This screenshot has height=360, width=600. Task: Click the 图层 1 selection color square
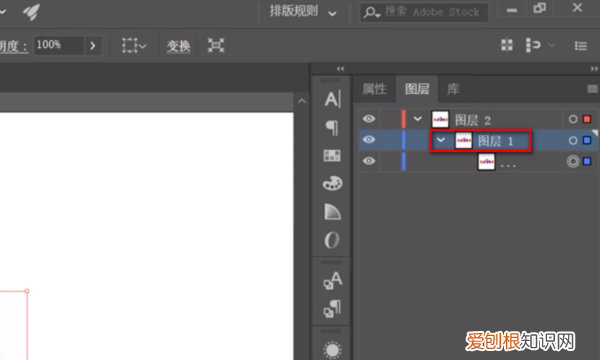point(587,140)
